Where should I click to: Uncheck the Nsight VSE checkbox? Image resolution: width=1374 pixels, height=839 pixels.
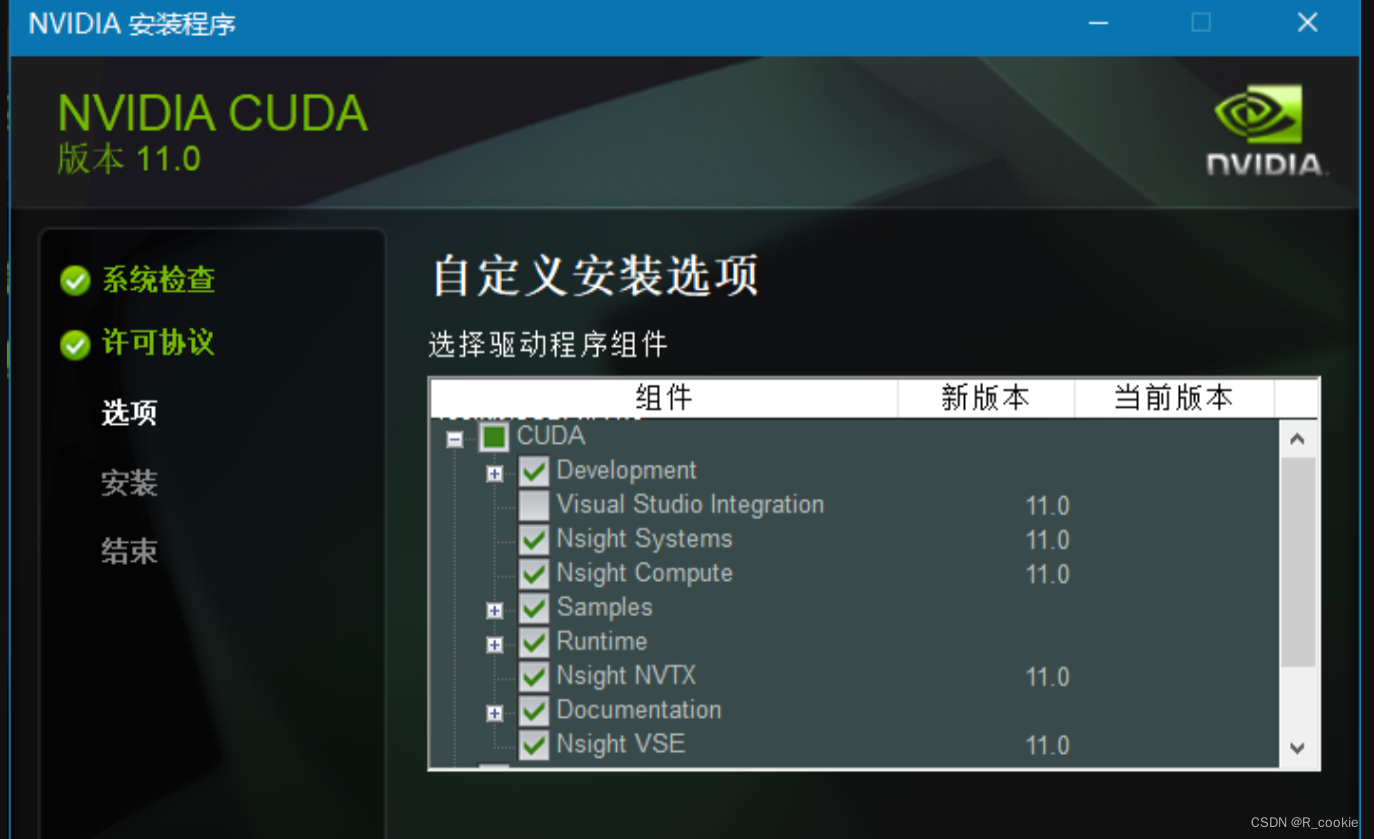[x=534, y=744]
